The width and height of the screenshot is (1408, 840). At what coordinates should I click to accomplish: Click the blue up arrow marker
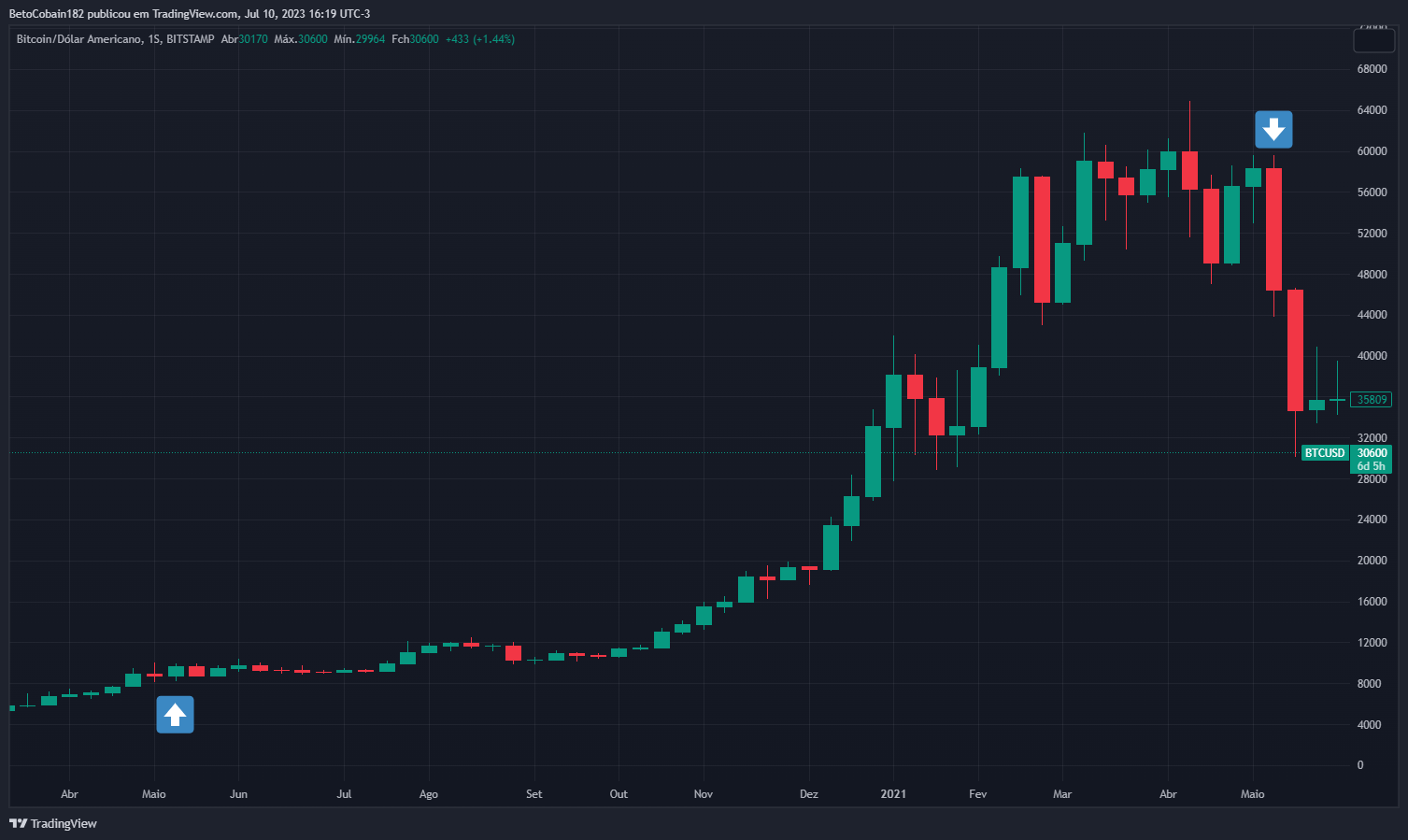point(175,715)
